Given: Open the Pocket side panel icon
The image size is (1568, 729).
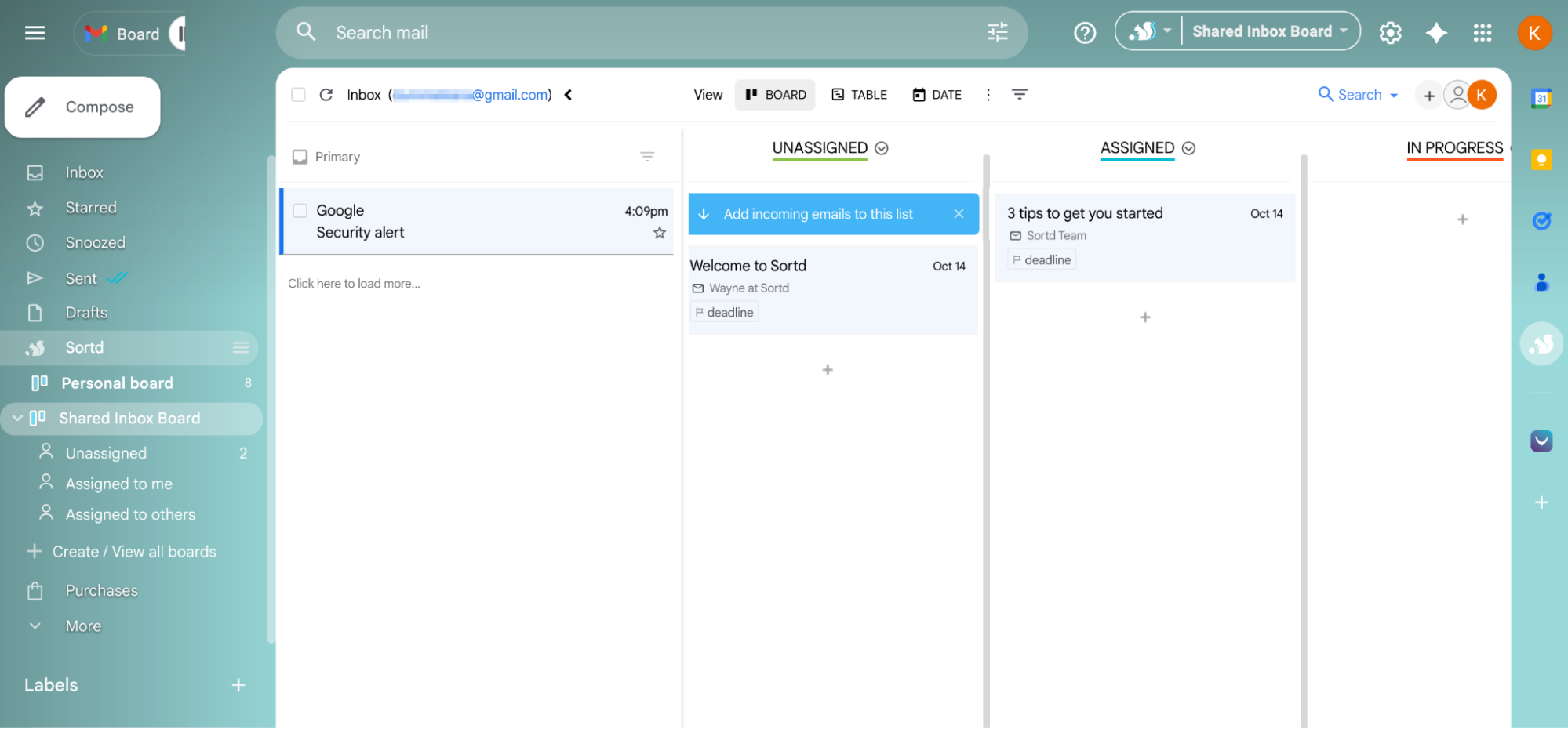Looking at the screenshot, I should click(x=1541, y=441).
